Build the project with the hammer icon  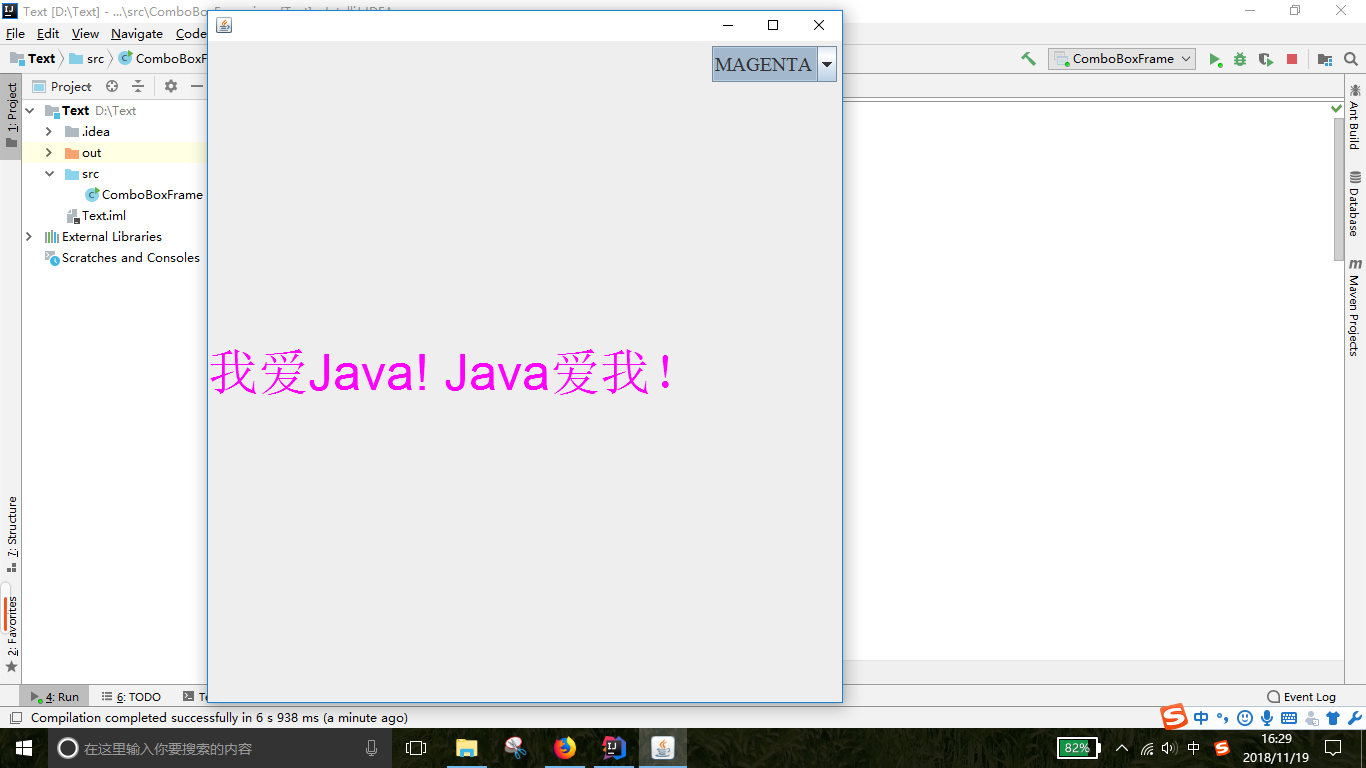coord(1028,59)
